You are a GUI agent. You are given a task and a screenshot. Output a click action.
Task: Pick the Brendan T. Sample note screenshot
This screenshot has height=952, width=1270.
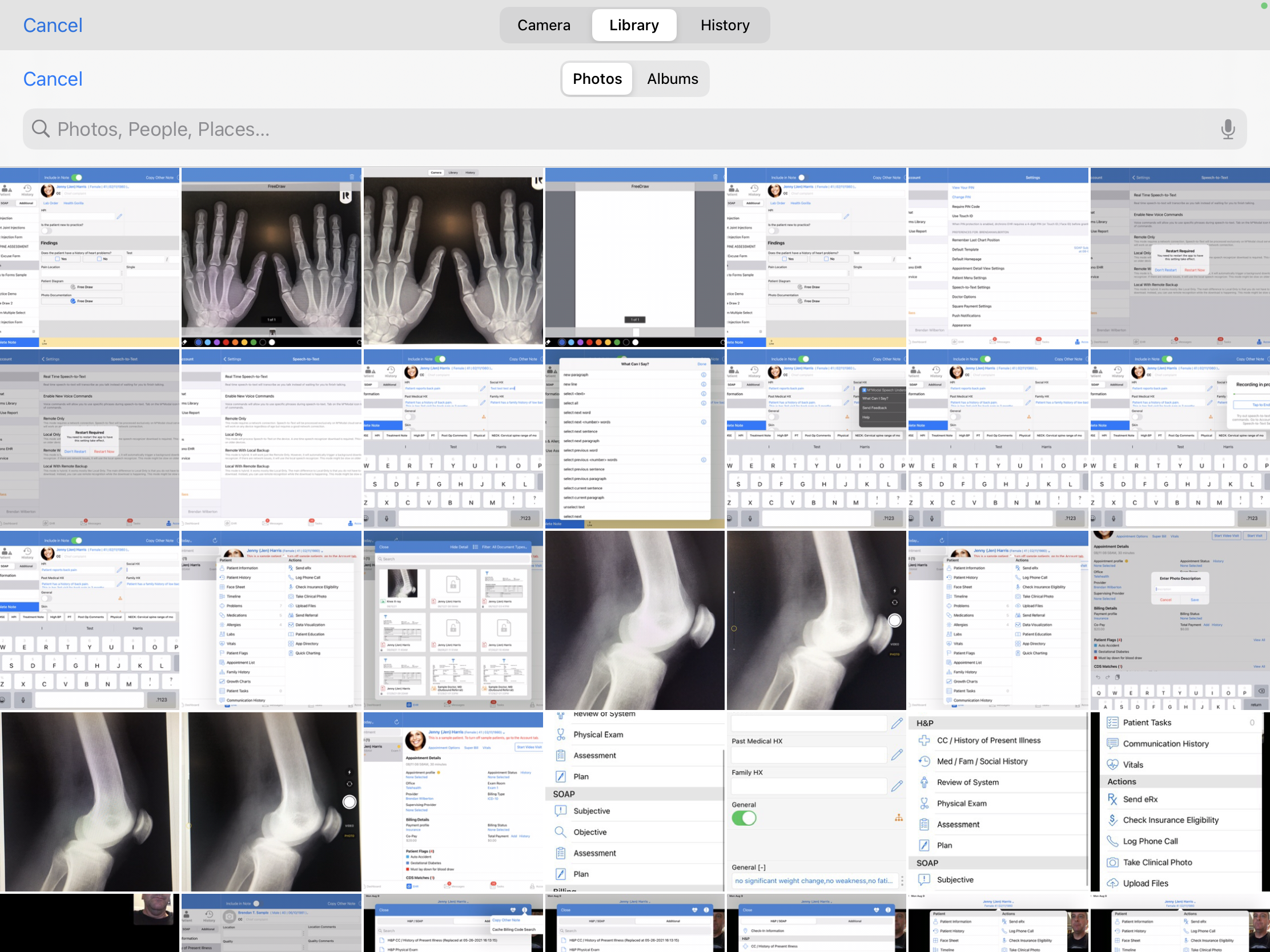click(x=272, y=923)
